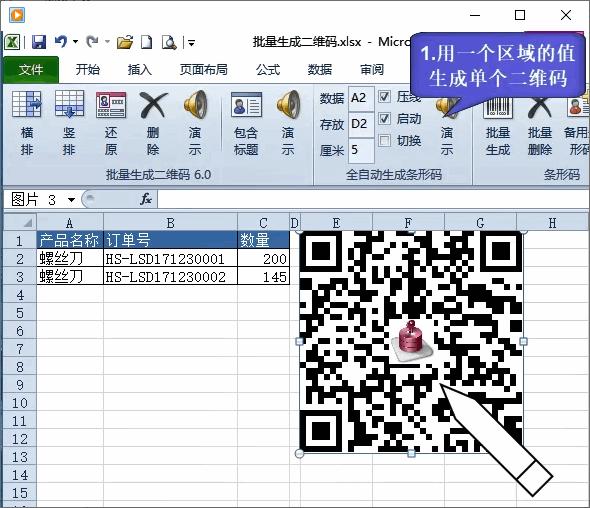Toggle the 压缩 checkbox
Viewport: 590px width, 508px height.
coord(384,97)
